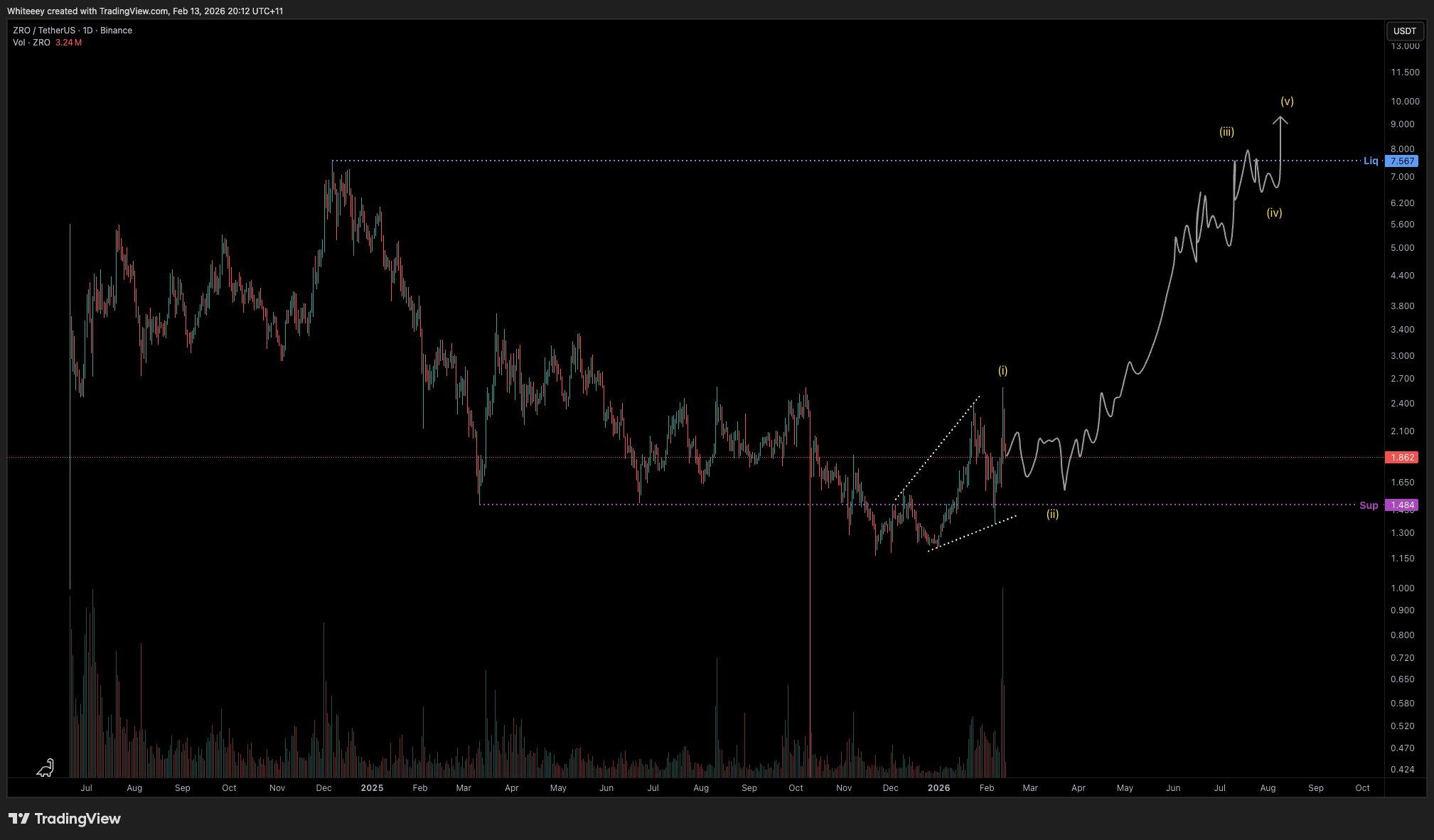
Task: Click the 2026 marker on time axis
Action: [x=938, y=788]
